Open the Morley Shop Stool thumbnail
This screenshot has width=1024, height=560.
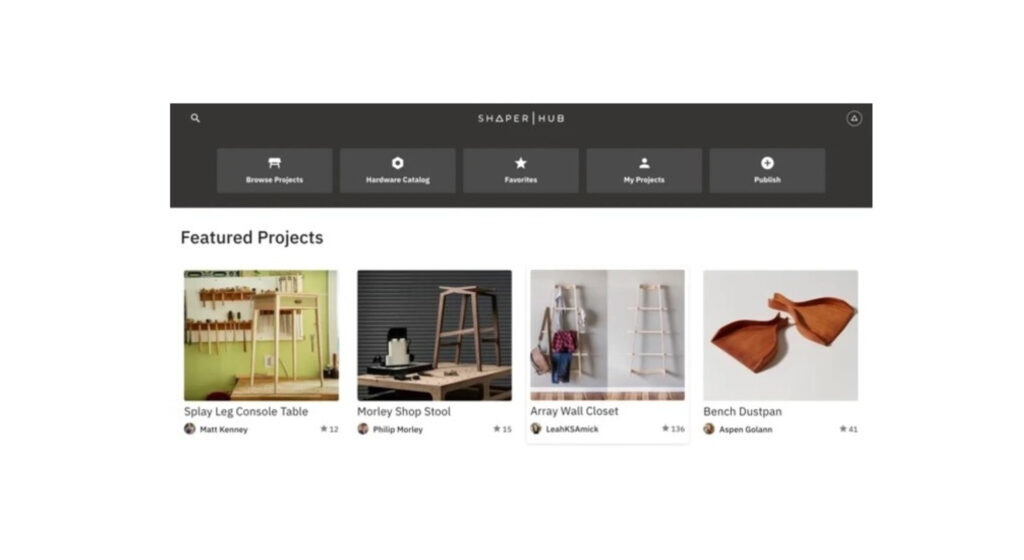(434, 335)
